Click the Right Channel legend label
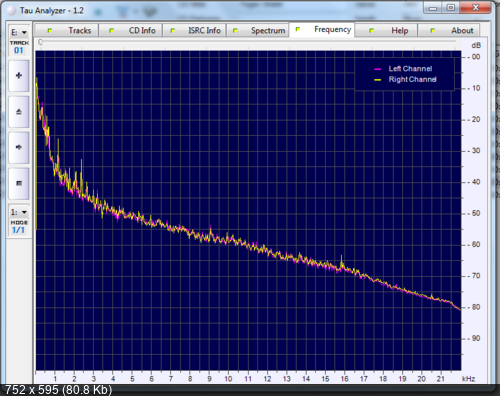The image size is (500, 396). tap(412, 79)
